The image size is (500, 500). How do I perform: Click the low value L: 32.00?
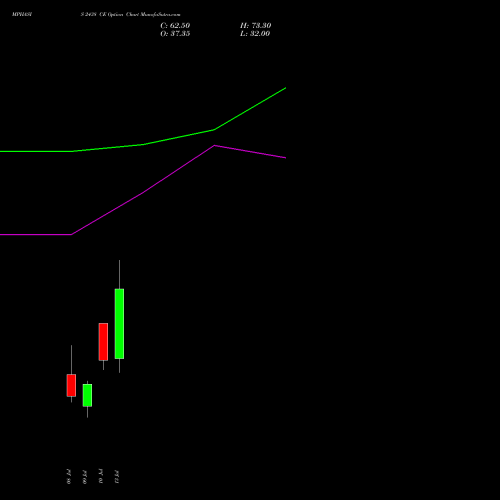(x=255, y=34)
